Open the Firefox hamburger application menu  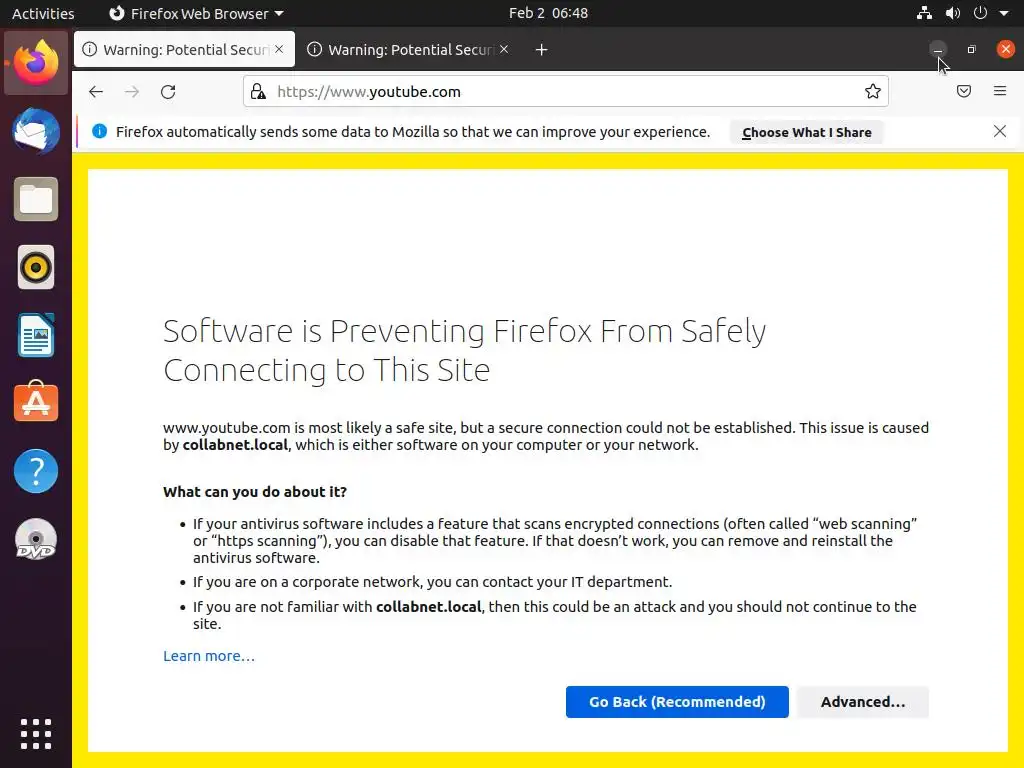pos(1000,92)
